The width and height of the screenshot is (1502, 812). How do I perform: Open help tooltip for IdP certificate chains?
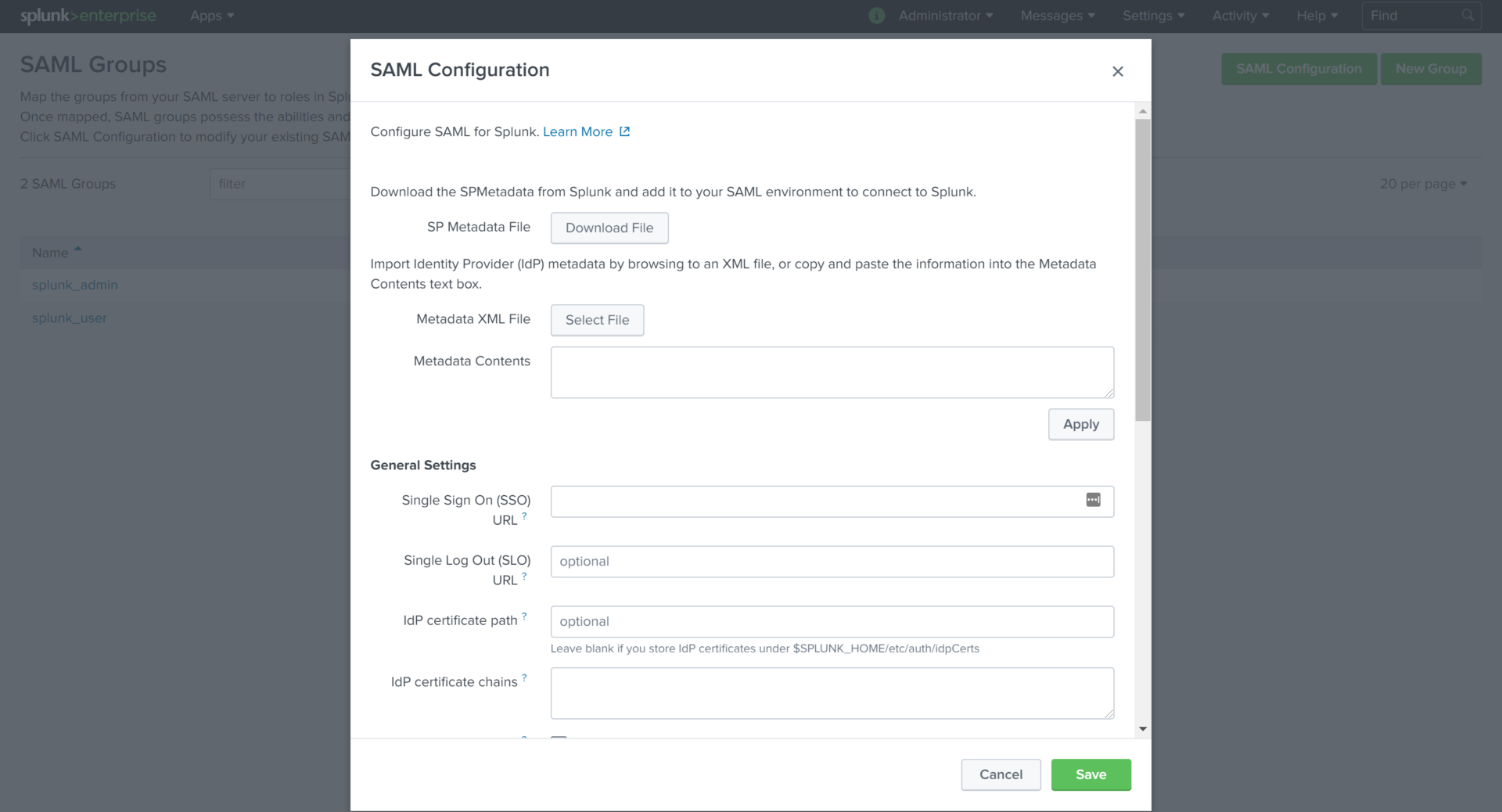524,678
